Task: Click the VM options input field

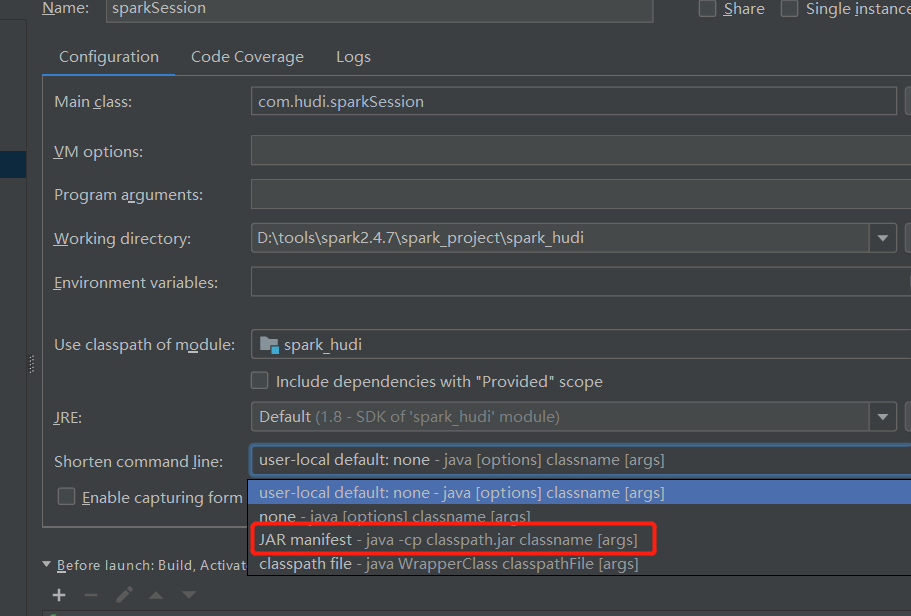Action: point(581,151)
